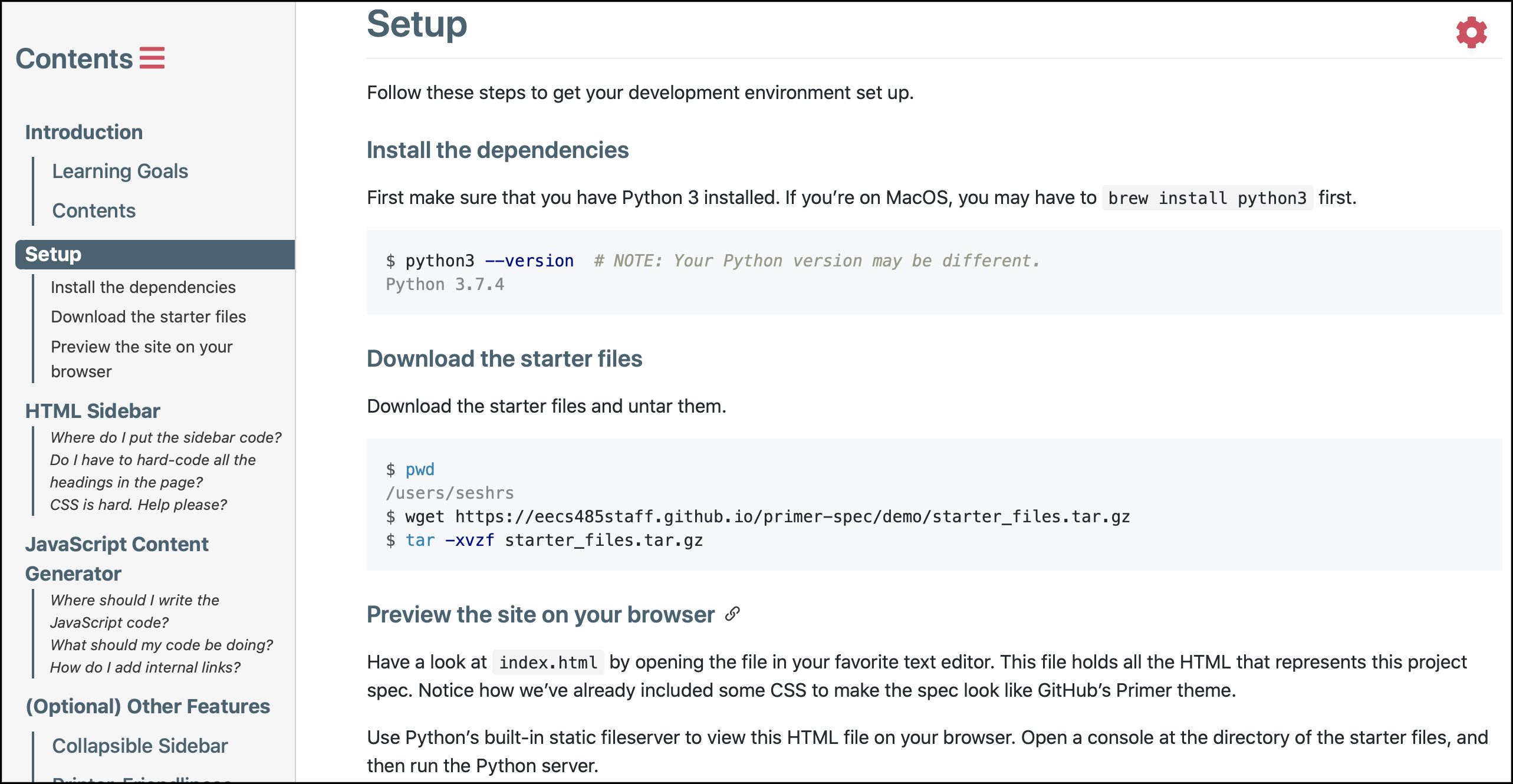Jump to Install the dependencies sidebar link

pos(143,287)
